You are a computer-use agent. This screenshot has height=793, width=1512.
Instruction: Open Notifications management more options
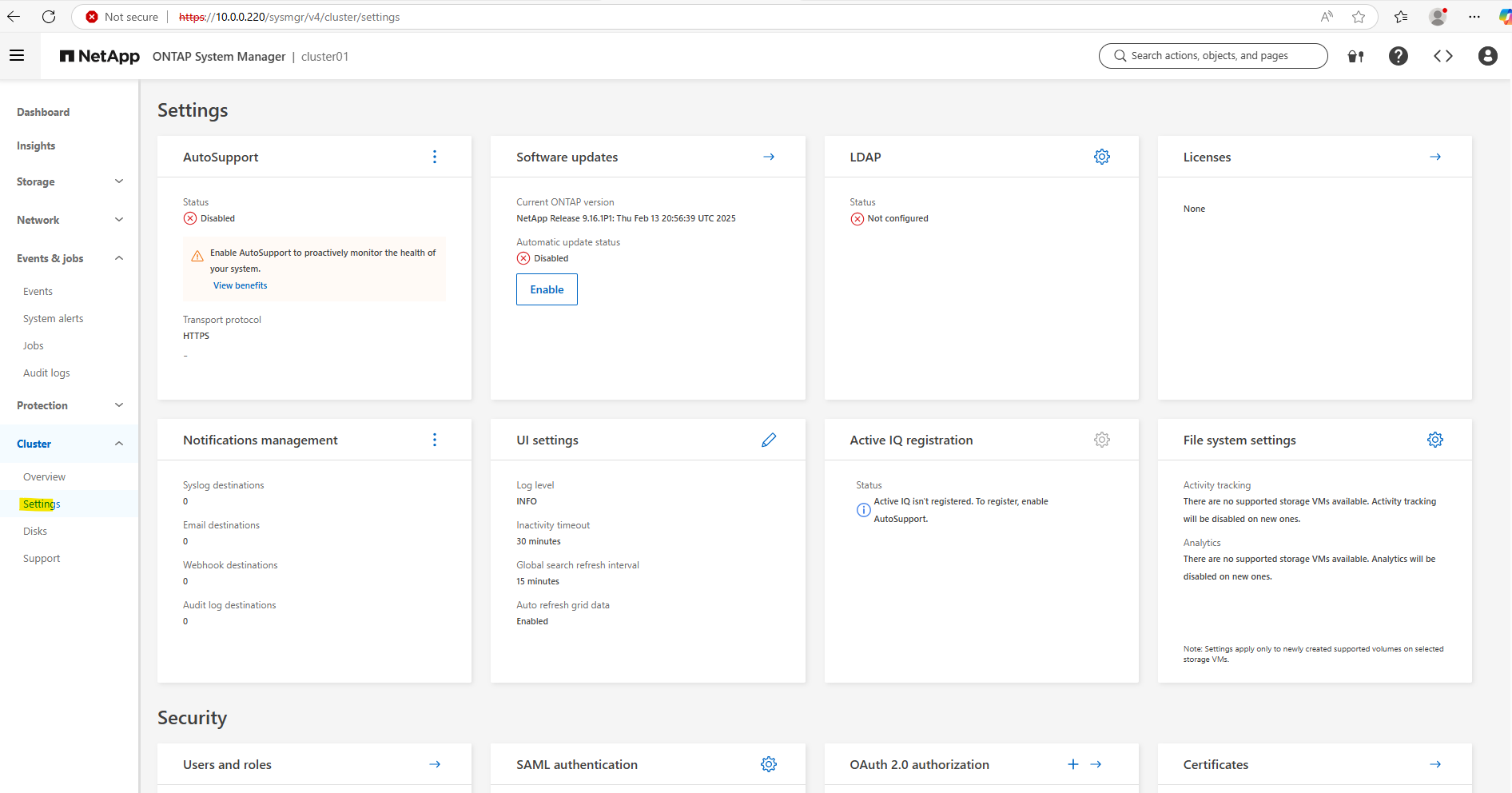pos(435,440)
